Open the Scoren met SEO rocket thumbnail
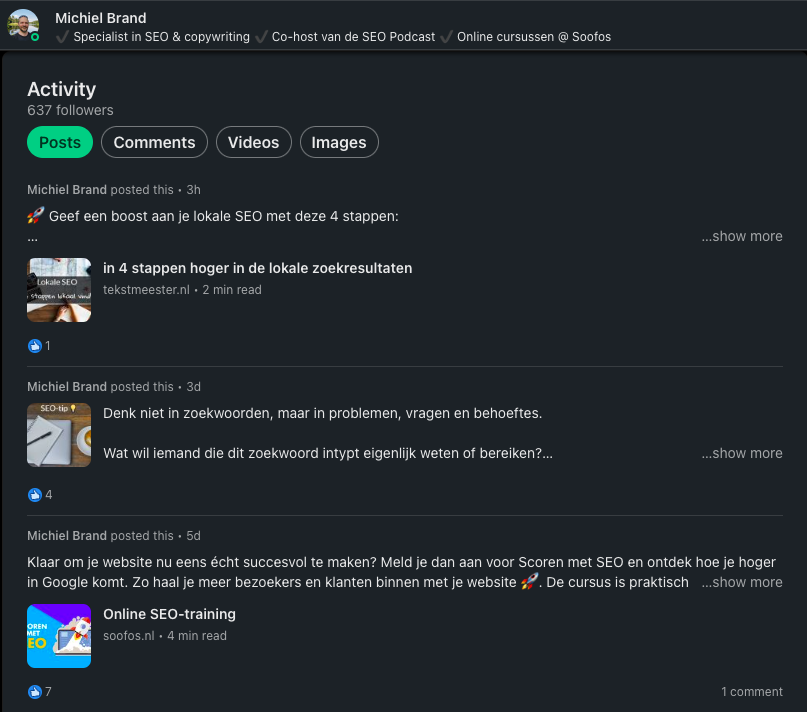807x712 pixels. [x=59, y=636]
